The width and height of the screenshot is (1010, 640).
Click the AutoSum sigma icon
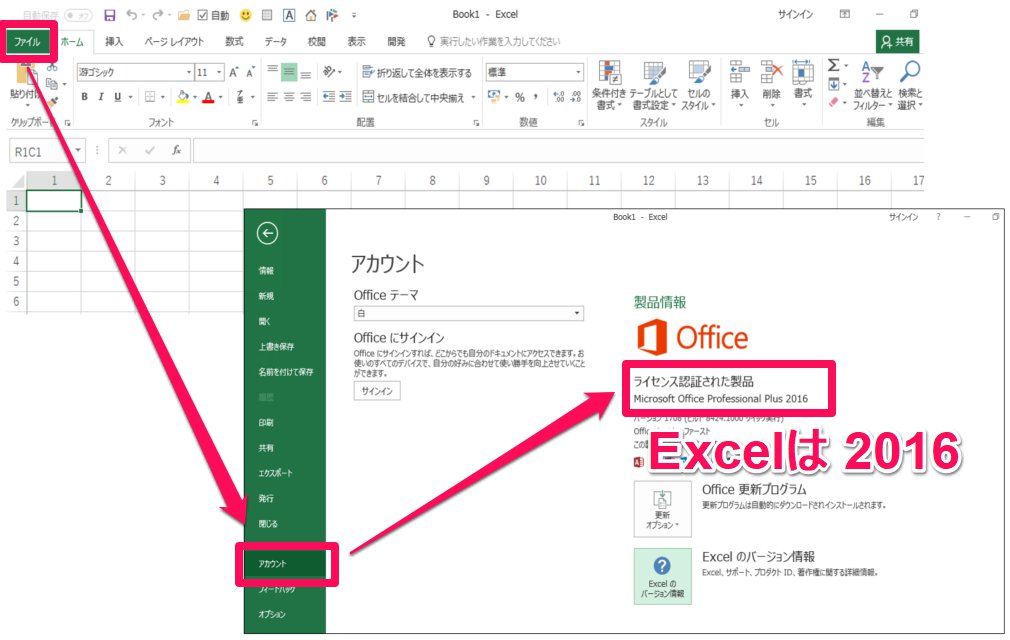point(834,65)
